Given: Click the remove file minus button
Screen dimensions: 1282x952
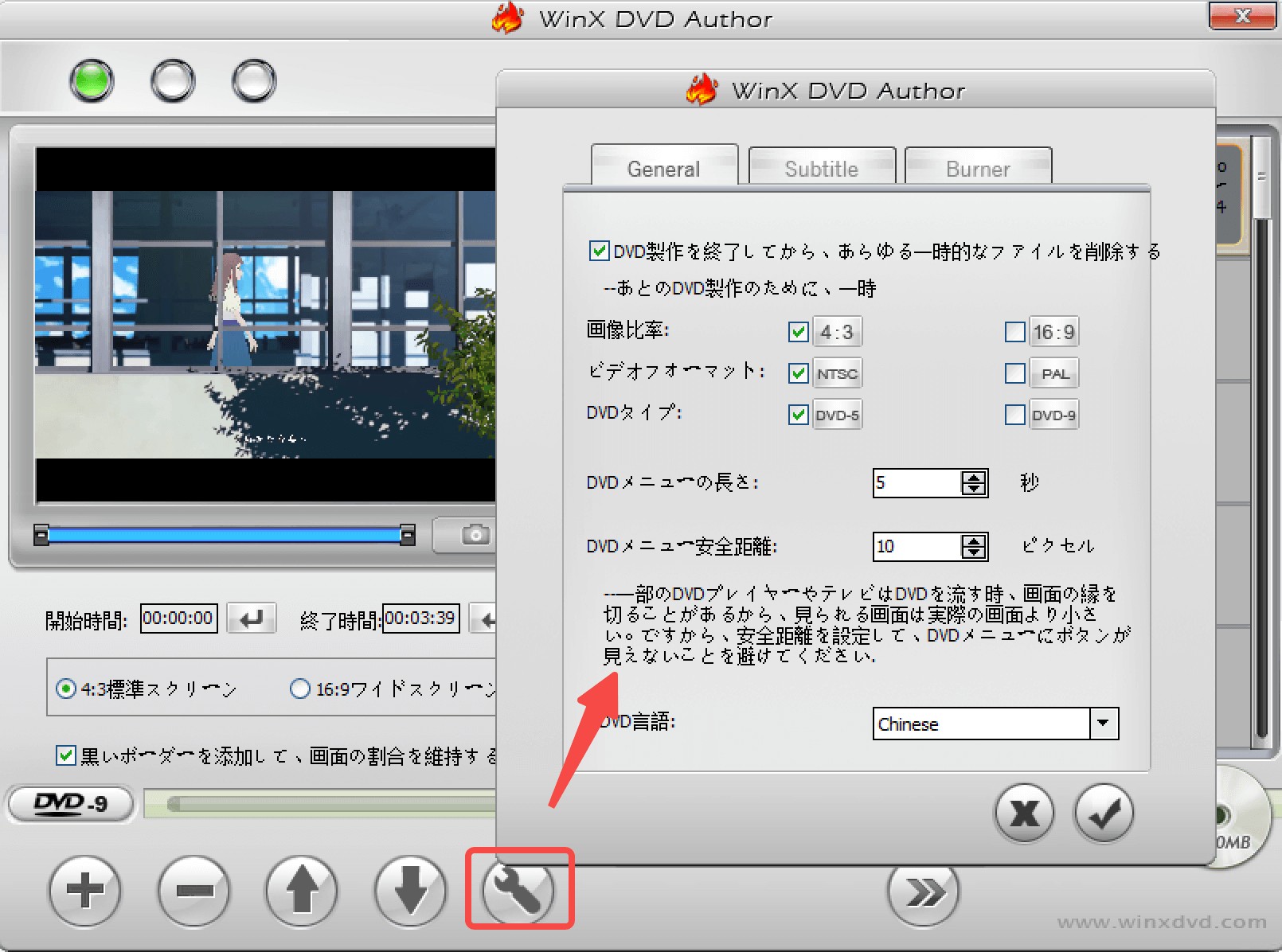Looking at the screenshot, I should [x=193, y=890].
